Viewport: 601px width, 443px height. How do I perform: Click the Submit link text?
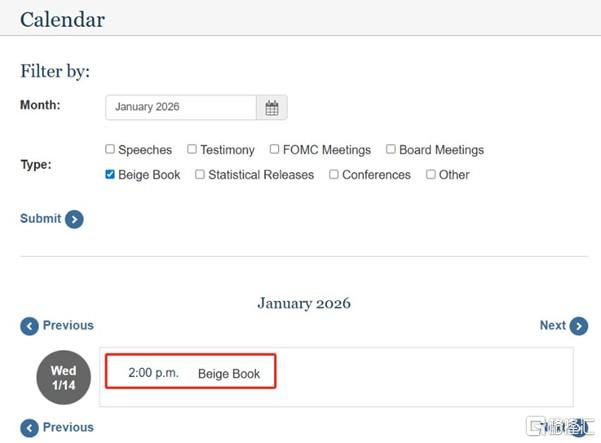[41, 218]
